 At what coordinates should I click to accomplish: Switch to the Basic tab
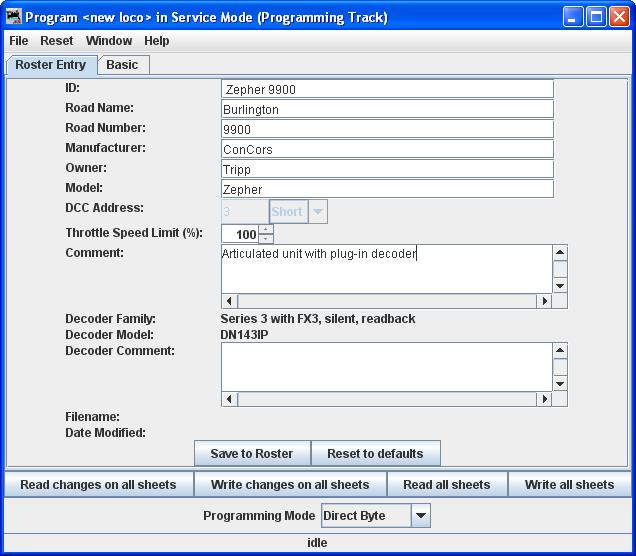123,65
